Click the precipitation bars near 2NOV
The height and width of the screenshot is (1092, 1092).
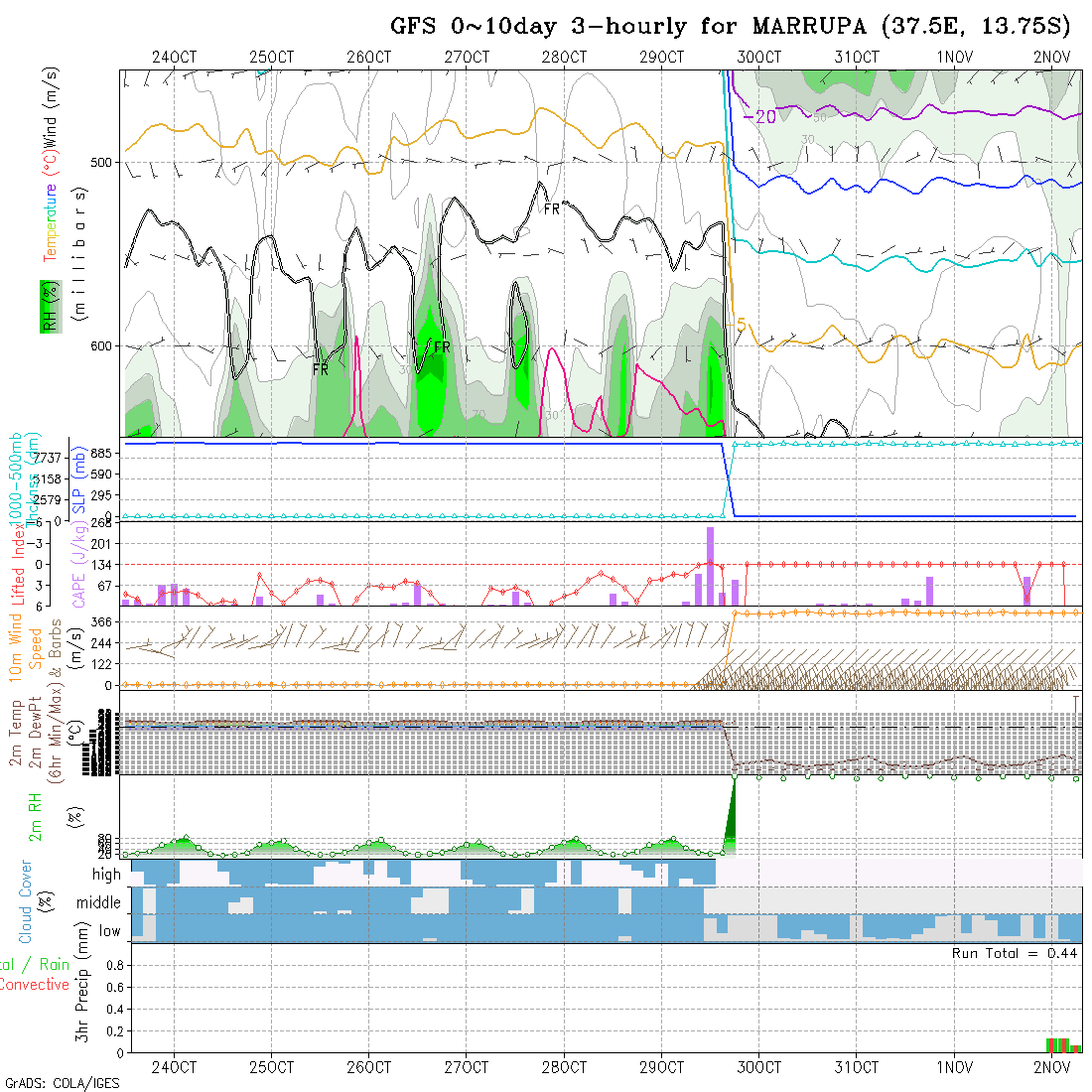[1062, 1044]
